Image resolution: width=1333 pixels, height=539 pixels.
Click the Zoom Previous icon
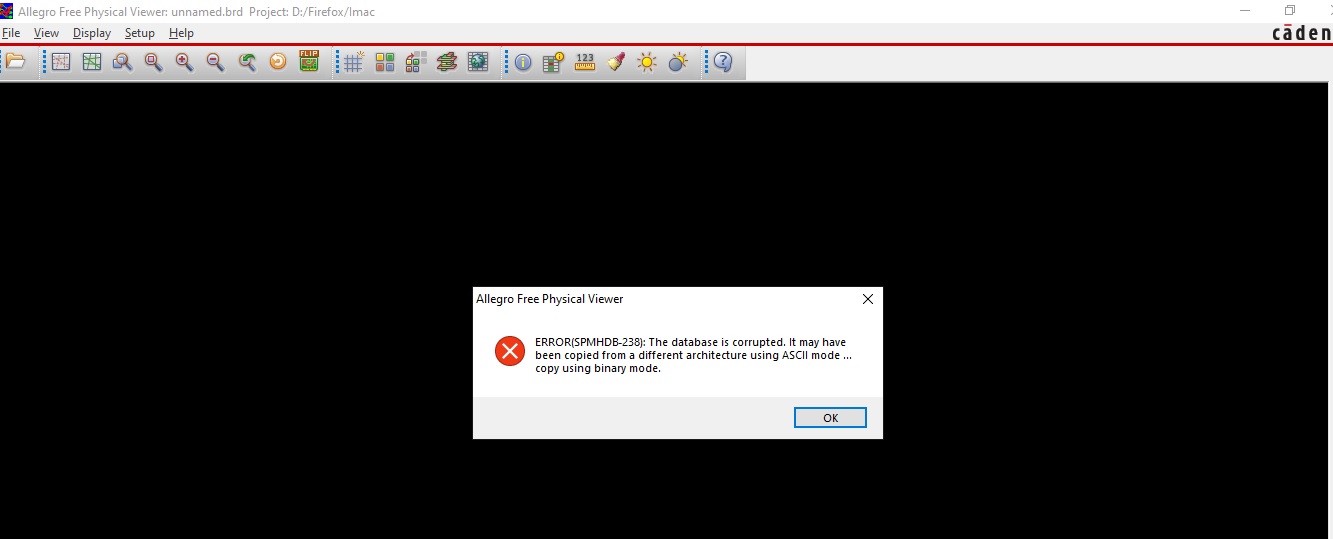[x=247, y=62]
